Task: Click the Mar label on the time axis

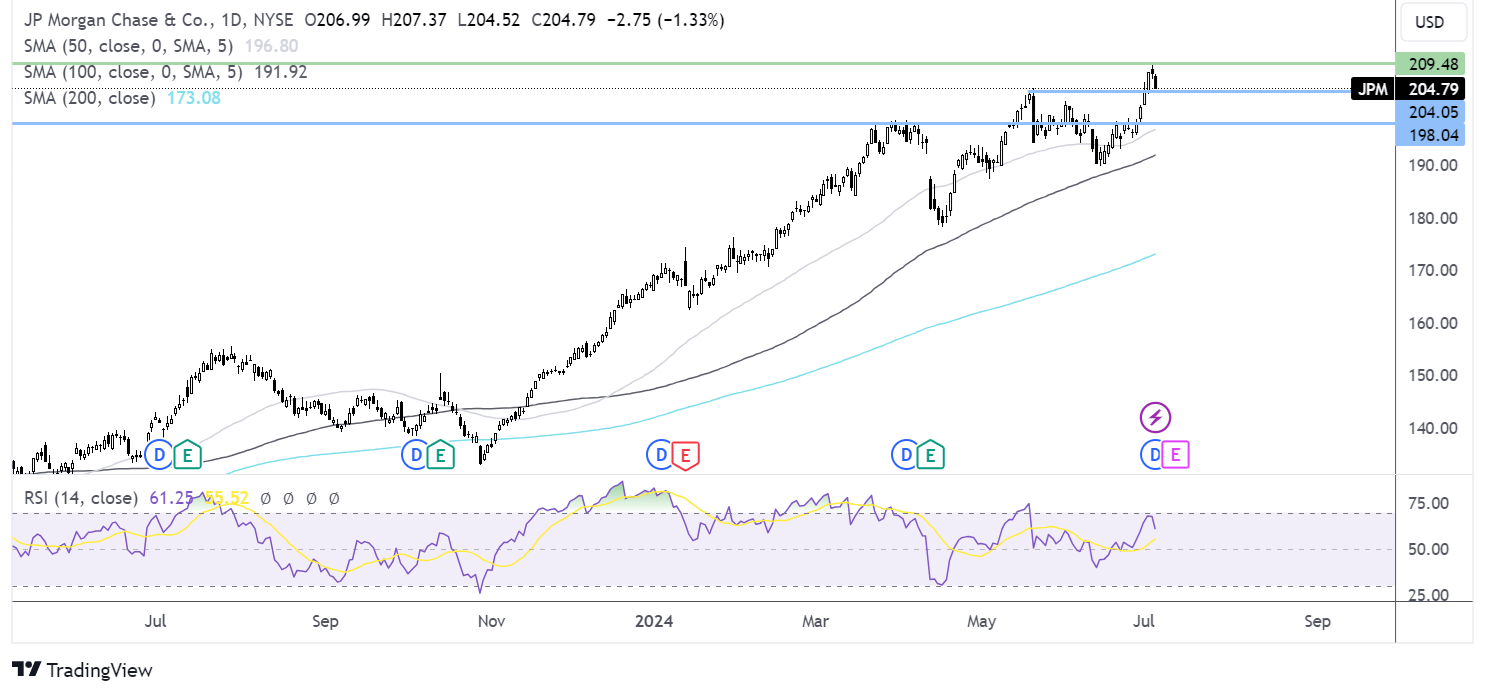Action: click(816, 621)
